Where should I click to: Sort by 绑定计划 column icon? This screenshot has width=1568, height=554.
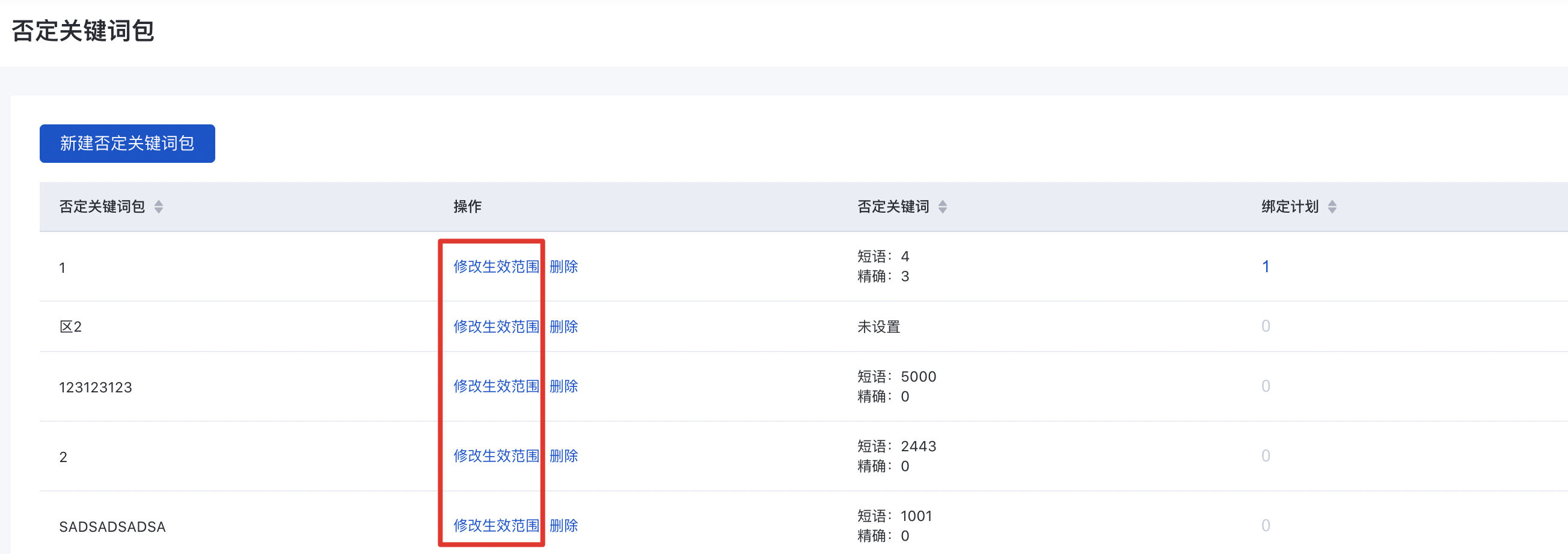click(1332, 207)
